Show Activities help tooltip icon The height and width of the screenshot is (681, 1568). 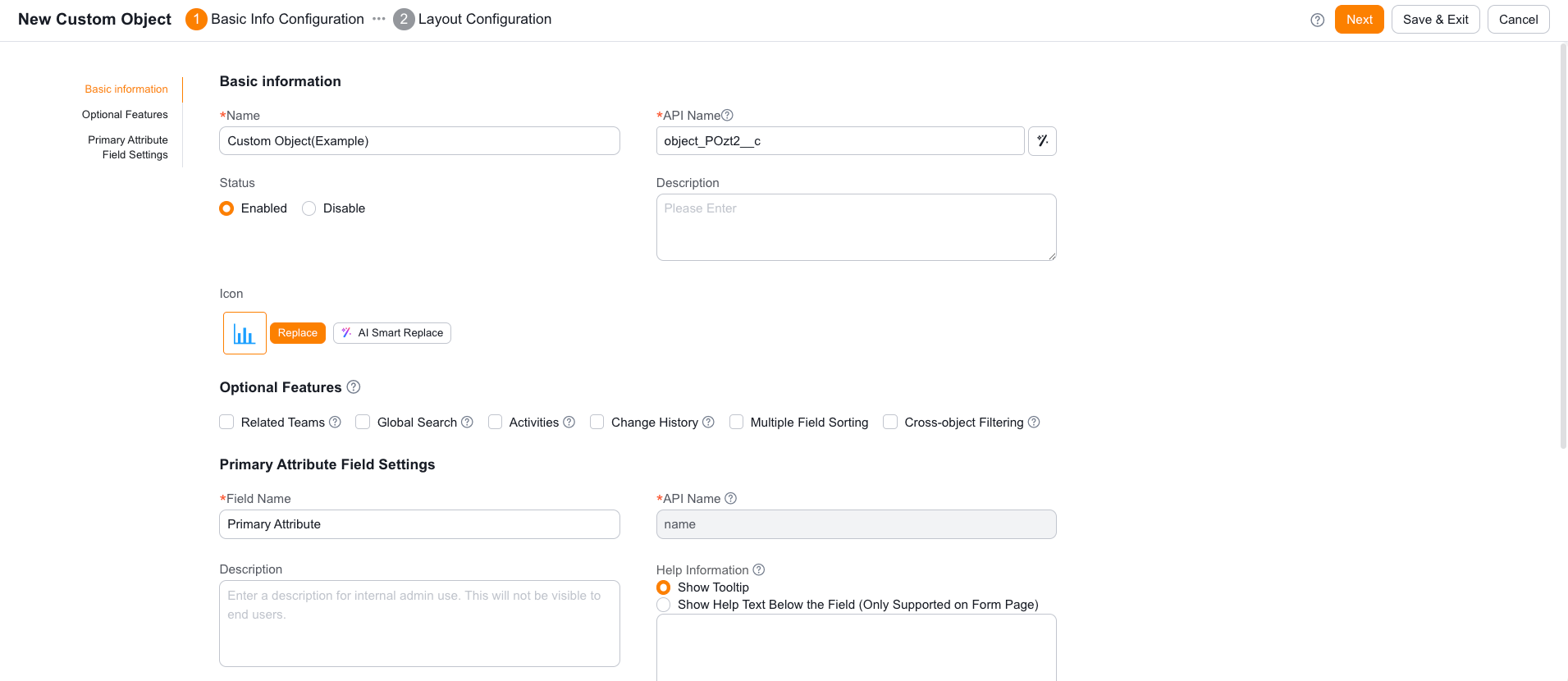pos(569,423)
